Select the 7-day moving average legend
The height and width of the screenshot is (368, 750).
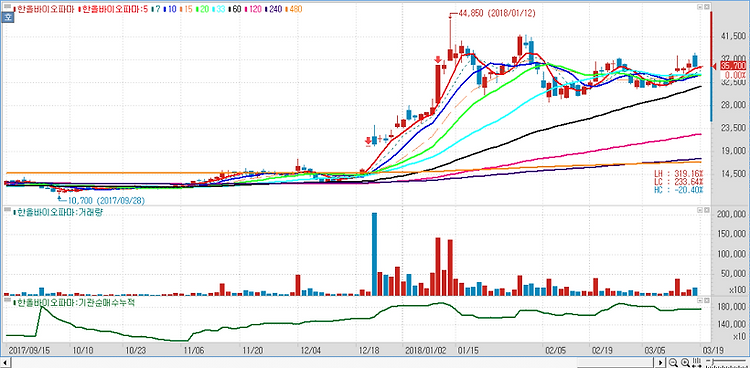coord(155,9)
